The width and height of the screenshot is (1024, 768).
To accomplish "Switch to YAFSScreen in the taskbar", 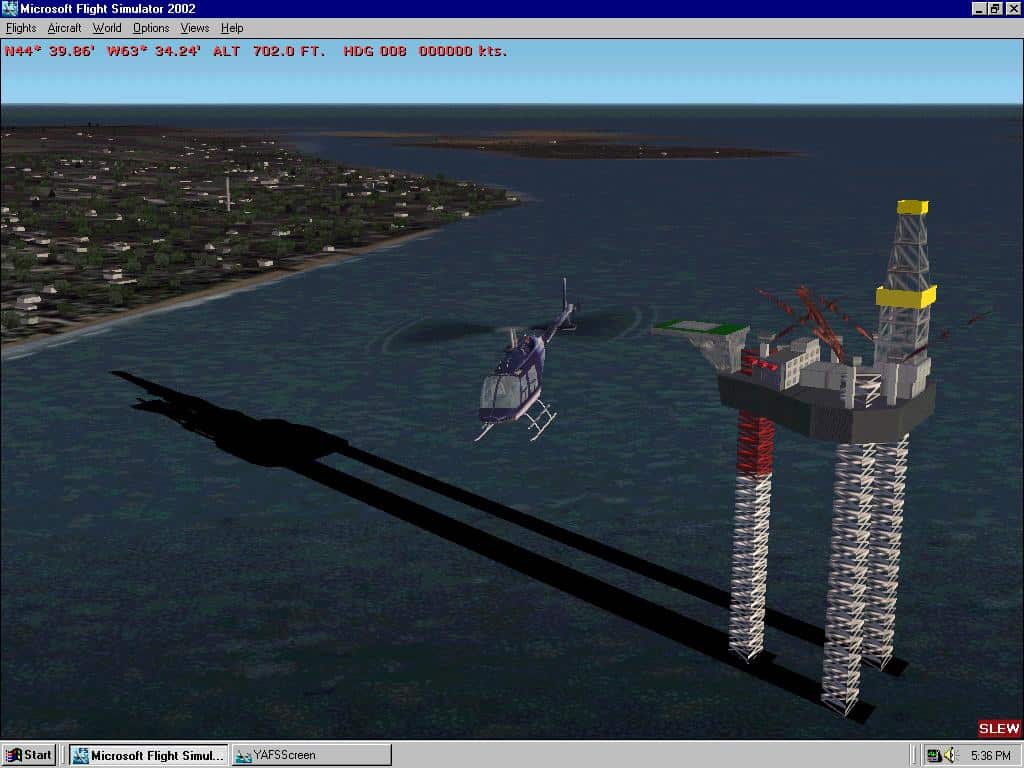I will click(x=310, y=755).
